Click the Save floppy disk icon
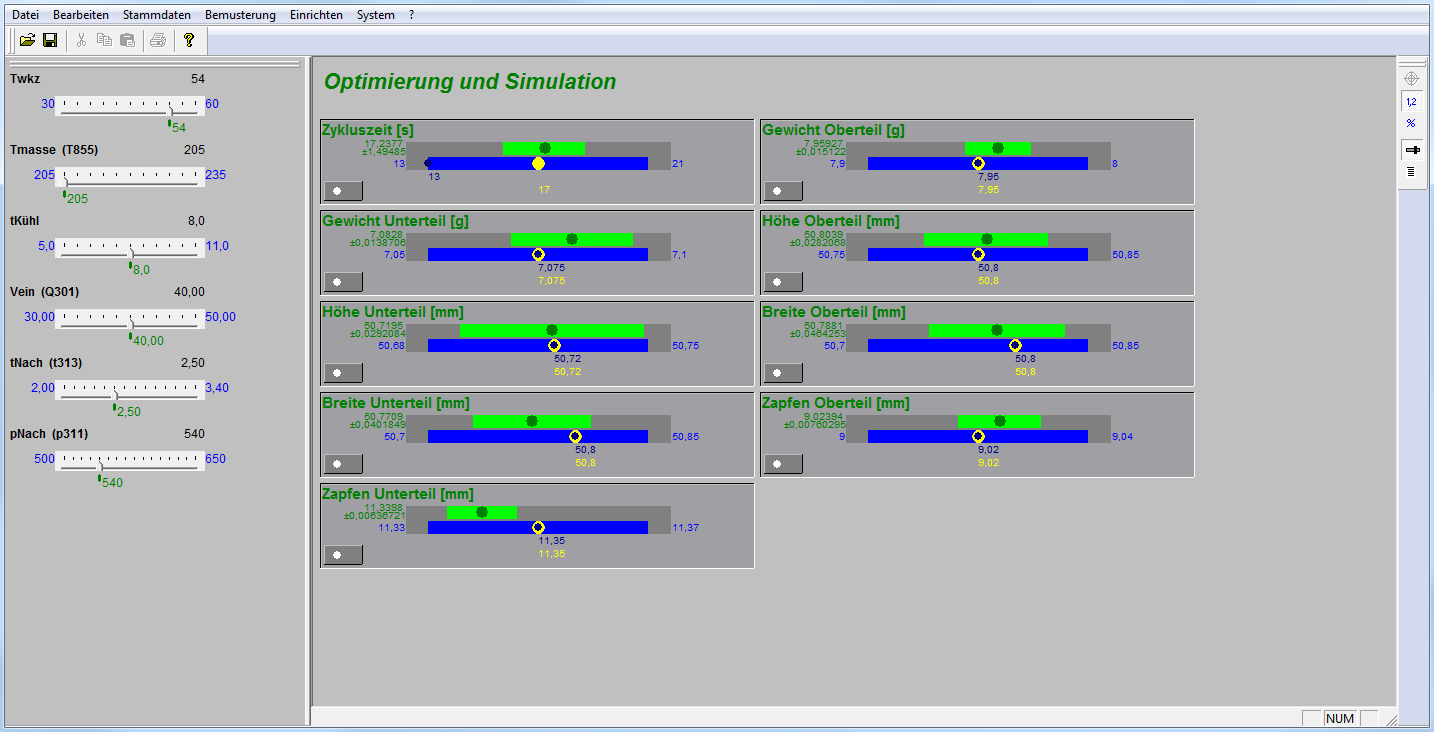 point(49,40)
